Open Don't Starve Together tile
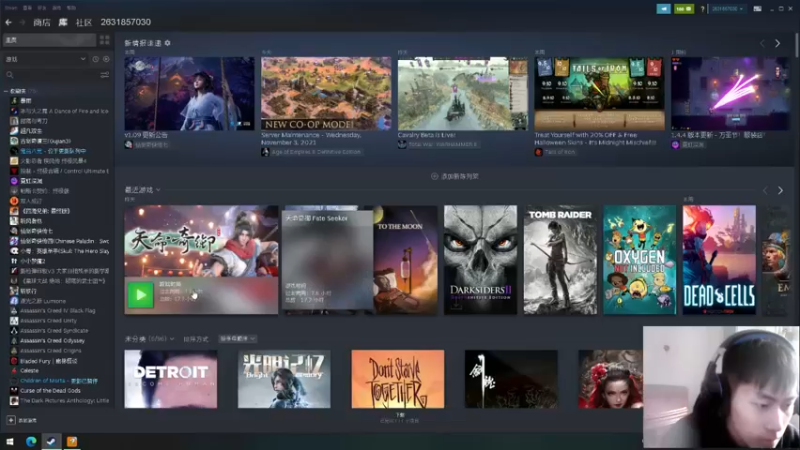This screenshot has height=450, width=800. pyautogui.click(x=398, y=379)
